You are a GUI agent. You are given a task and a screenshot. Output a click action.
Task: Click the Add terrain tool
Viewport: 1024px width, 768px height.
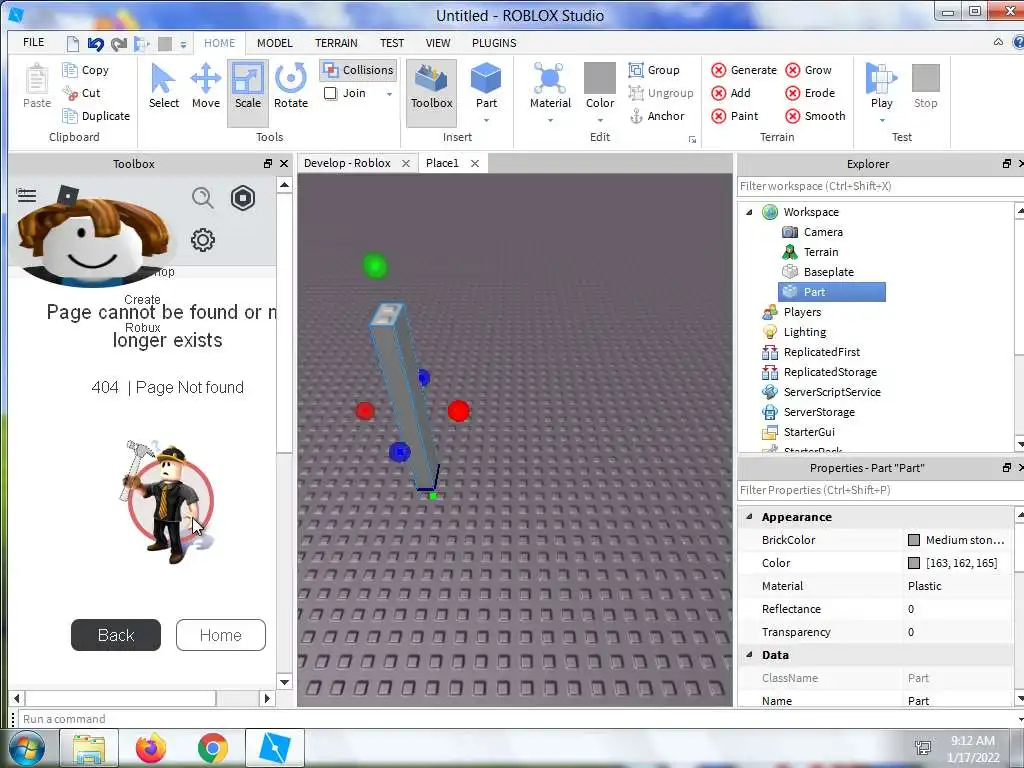731,93
